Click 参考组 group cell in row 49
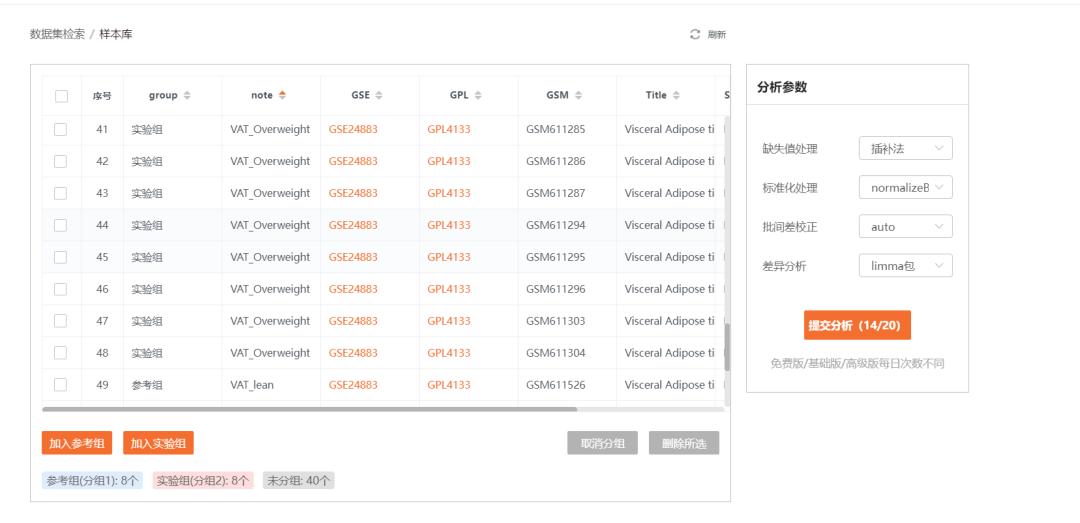Image resolution: width=1080 pixels, height=523 pixels. [x=147, y=384]
